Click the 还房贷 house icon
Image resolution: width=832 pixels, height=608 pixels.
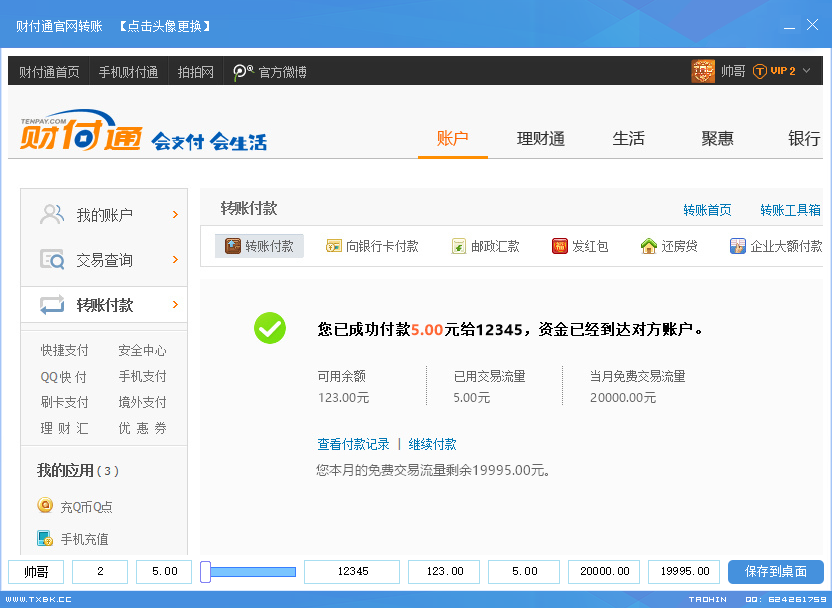(648, 246)
